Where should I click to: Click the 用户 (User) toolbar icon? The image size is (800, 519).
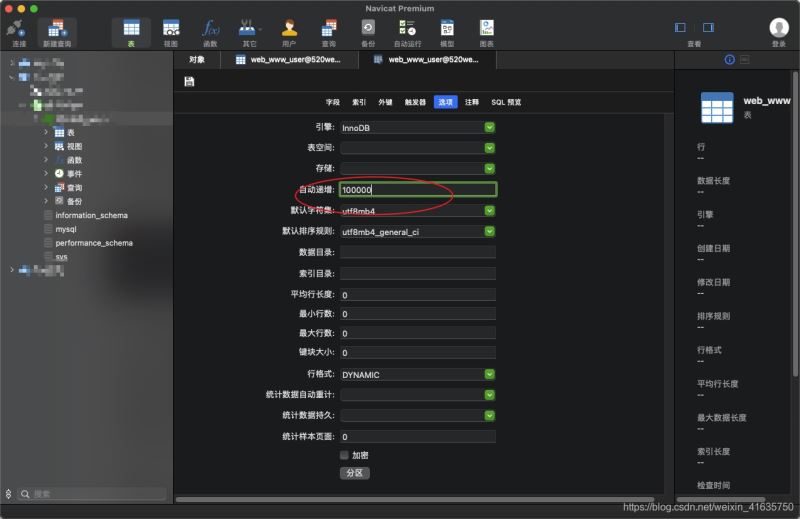coord(289,32)
